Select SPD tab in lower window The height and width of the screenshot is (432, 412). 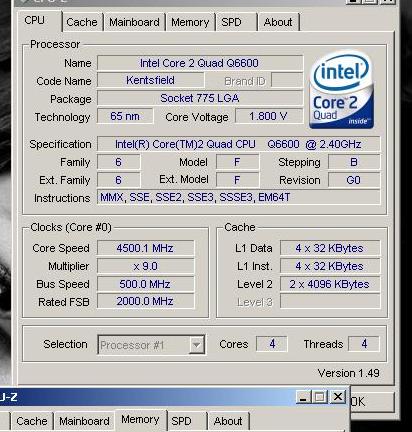click(187, 421)
